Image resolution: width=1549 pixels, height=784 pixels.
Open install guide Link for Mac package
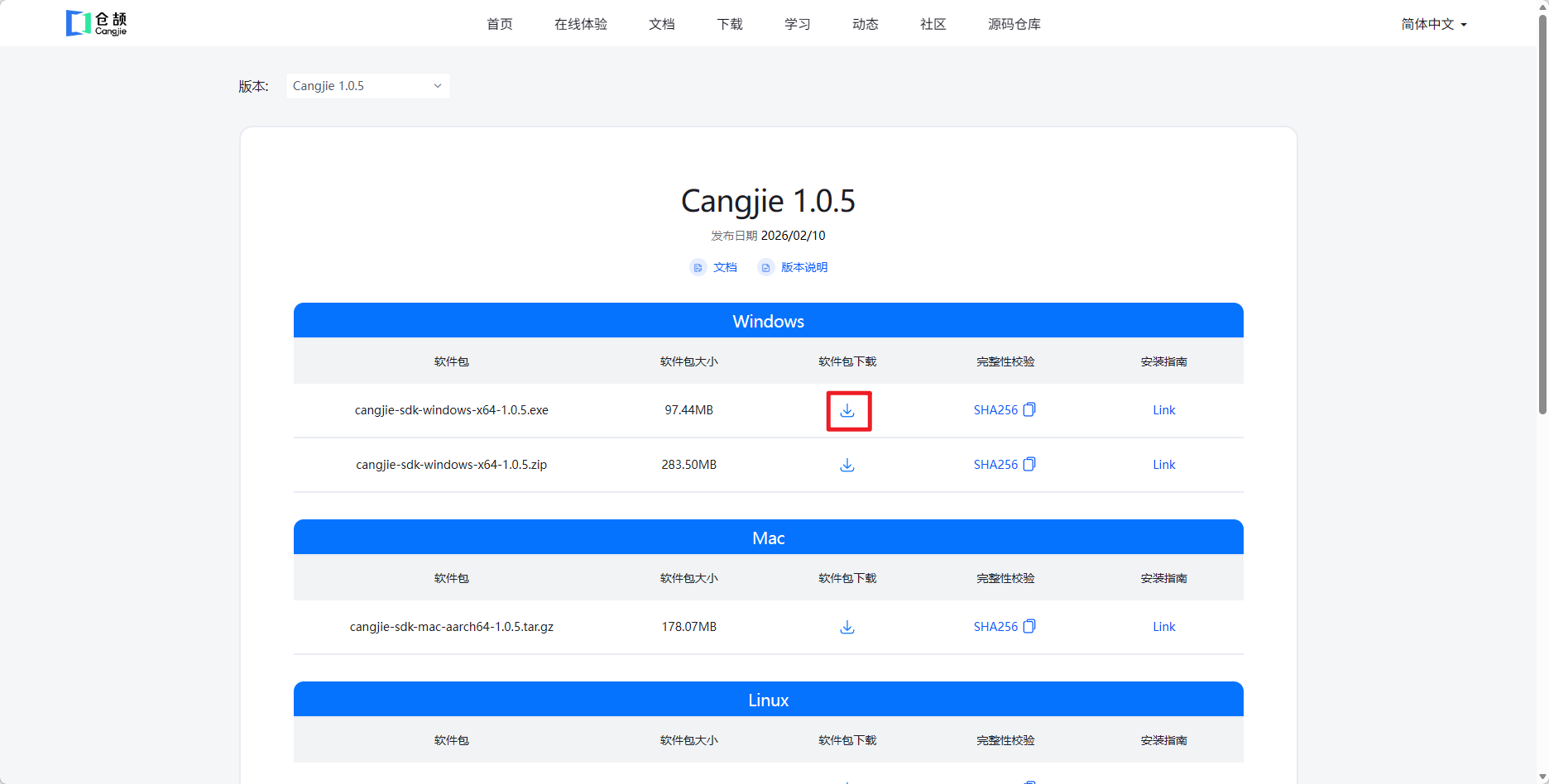point(1163,627)
